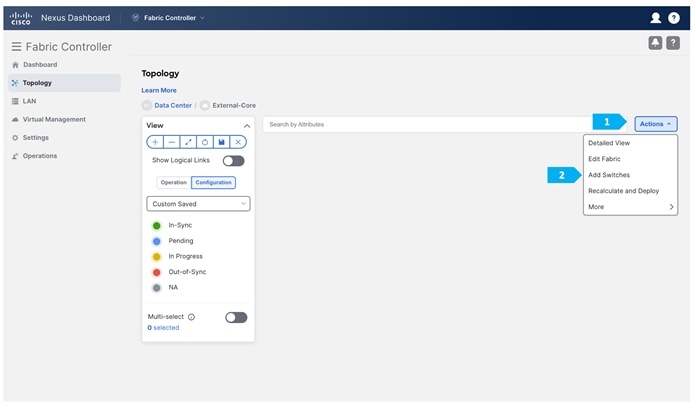Viewport: 696px width, 412px height.
Task: Zoom out with the minus view button
Action: (172, 142)
